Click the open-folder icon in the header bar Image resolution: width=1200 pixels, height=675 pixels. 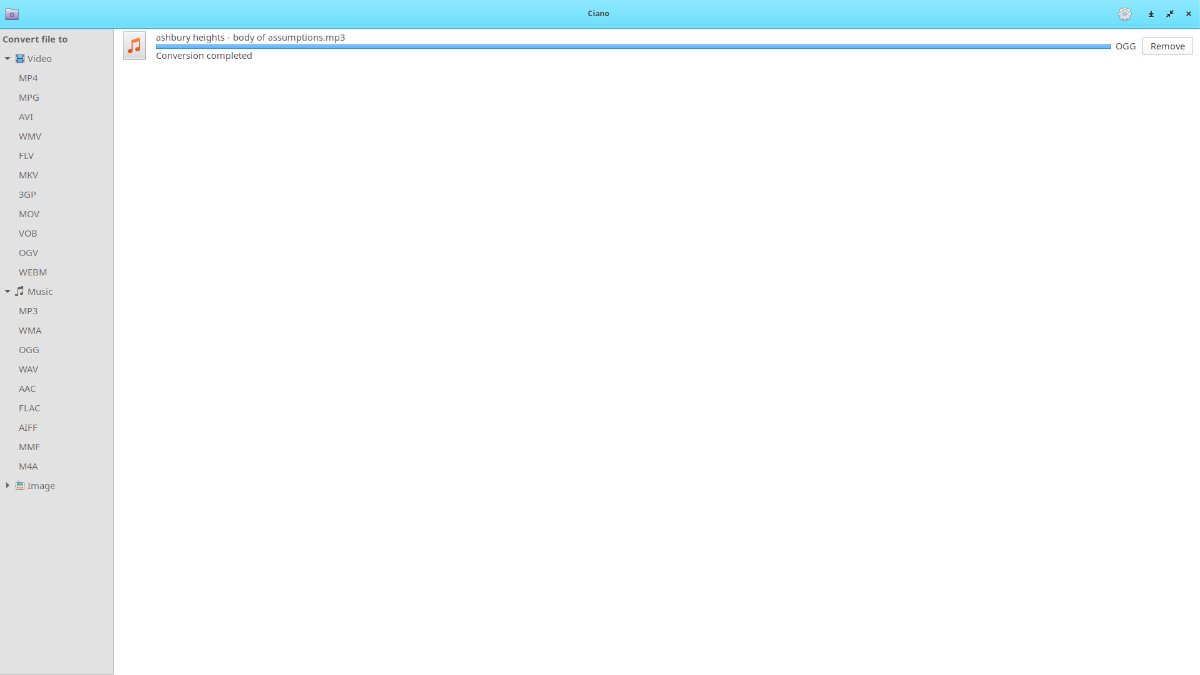click(12, 14)
